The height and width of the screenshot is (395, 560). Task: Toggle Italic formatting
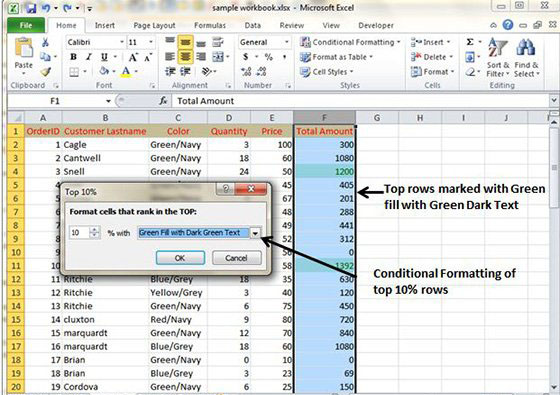click(89, 57)
